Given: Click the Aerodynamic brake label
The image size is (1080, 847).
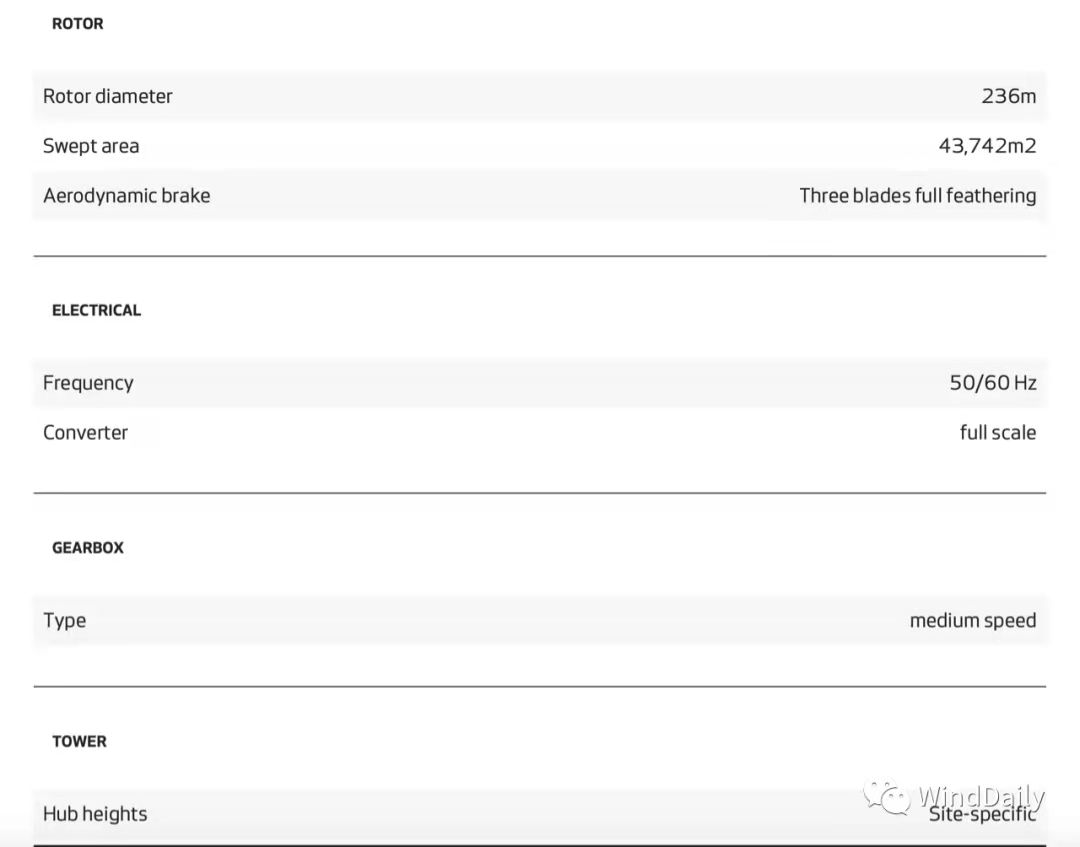Looking at the screenshot, I should (x=126, y=195).
